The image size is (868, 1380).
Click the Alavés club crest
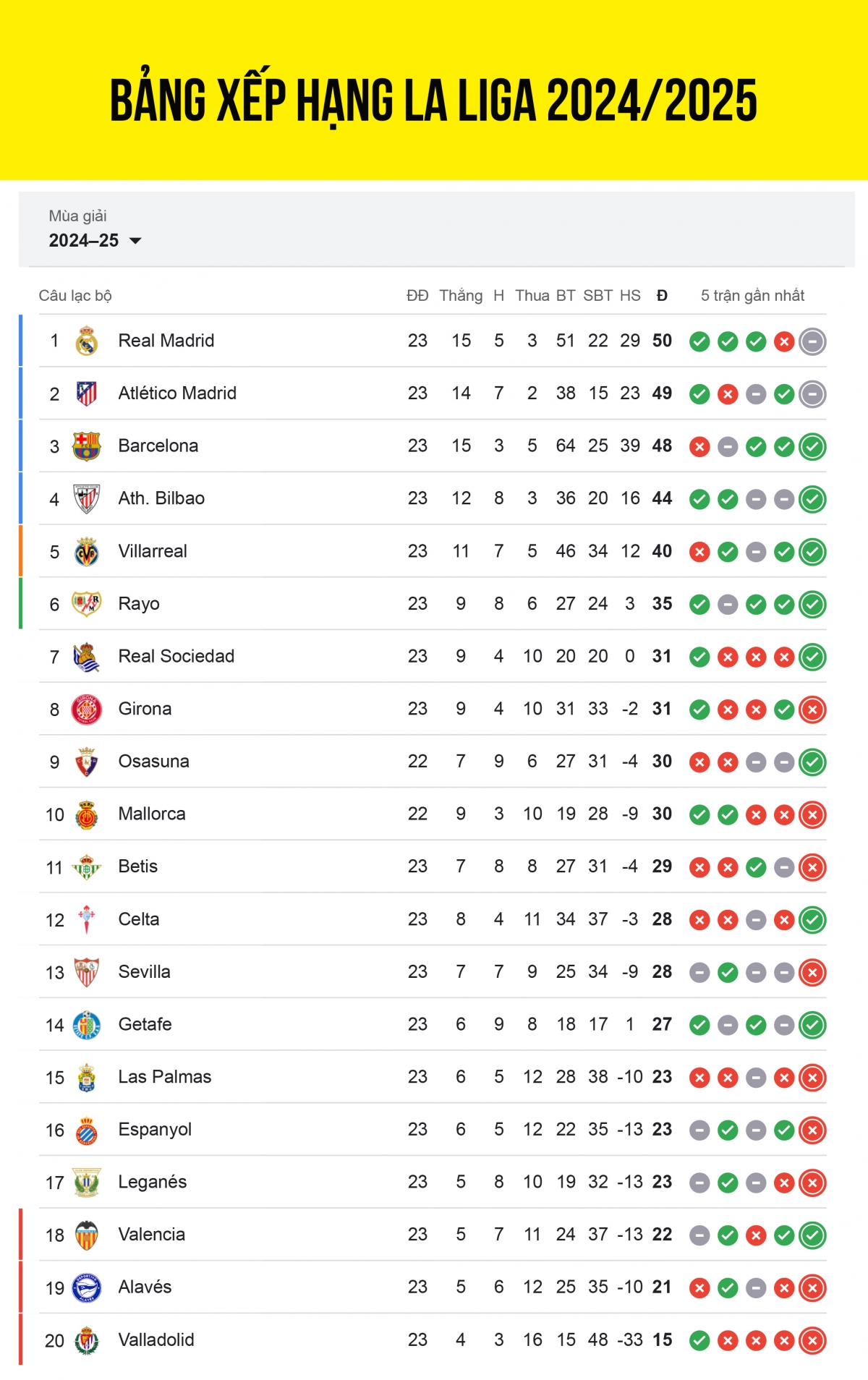click(87, 1288)
